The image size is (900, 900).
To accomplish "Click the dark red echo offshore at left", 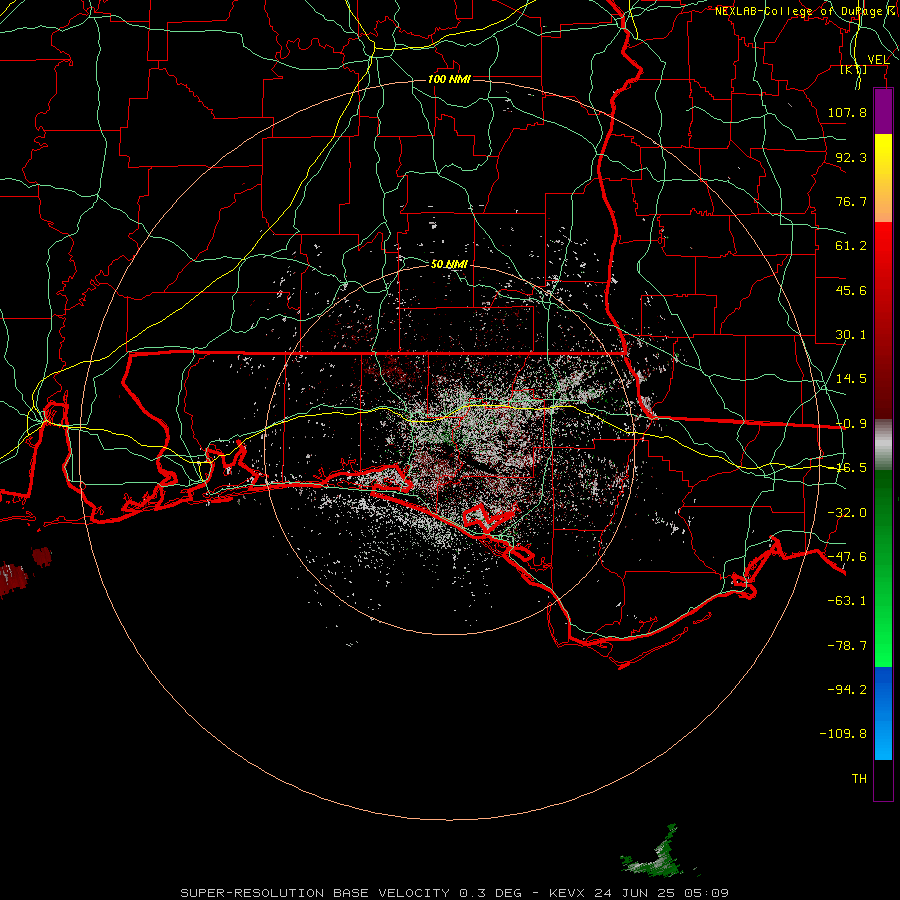I will tap(14, 579).
